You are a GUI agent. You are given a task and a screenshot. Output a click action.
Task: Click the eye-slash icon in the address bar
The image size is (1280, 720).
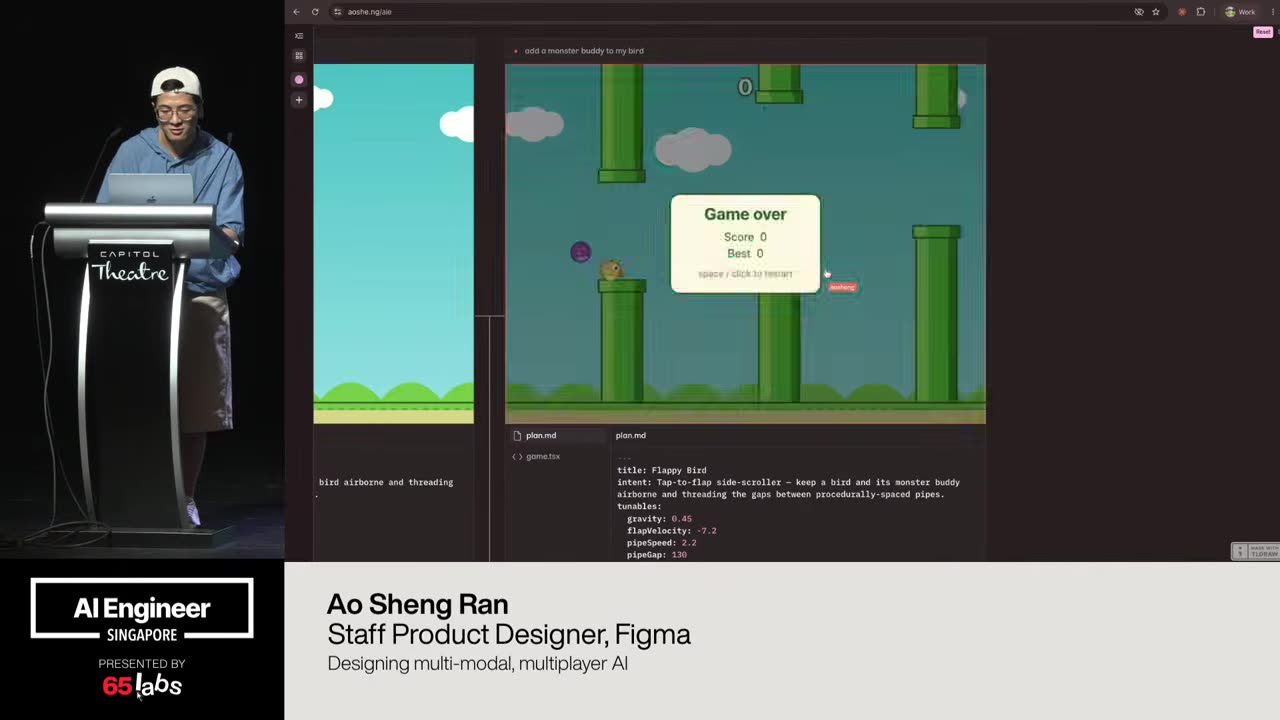tap(1139, 12)
